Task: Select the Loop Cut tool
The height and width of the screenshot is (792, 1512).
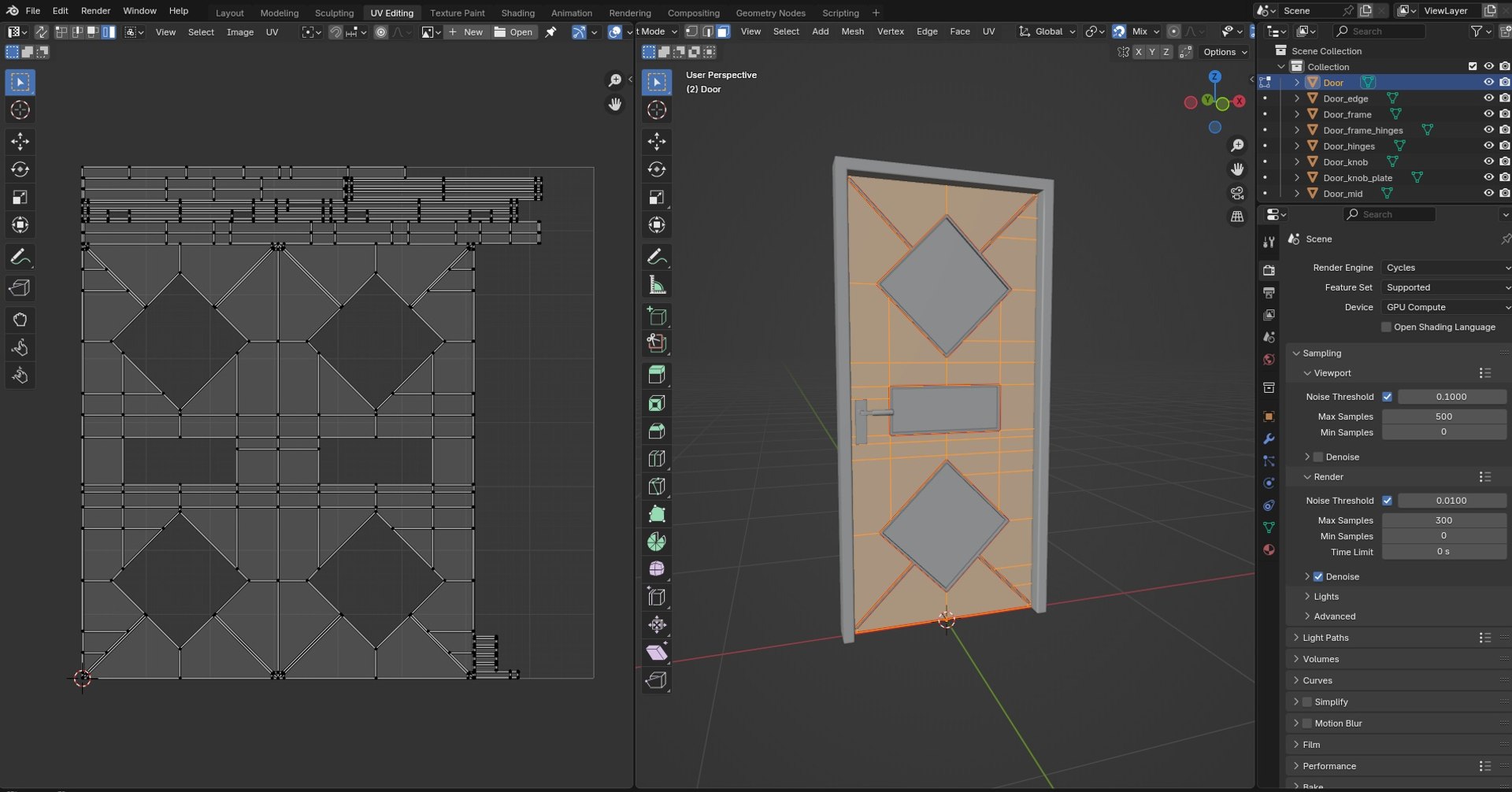Action: coord(657,458)
